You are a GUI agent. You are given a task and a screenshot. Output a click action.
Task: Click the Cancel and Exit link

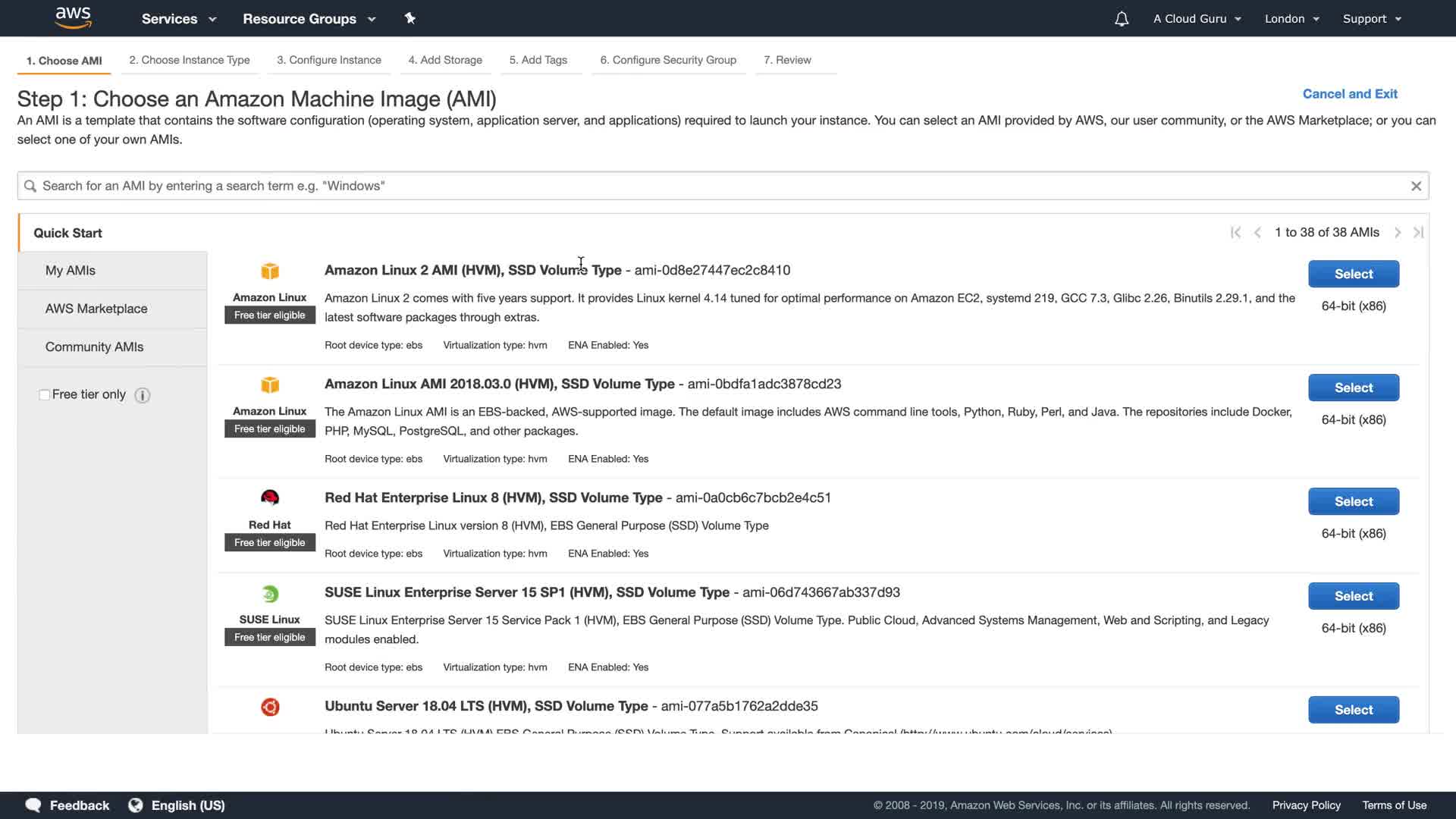coord(1350,94)
